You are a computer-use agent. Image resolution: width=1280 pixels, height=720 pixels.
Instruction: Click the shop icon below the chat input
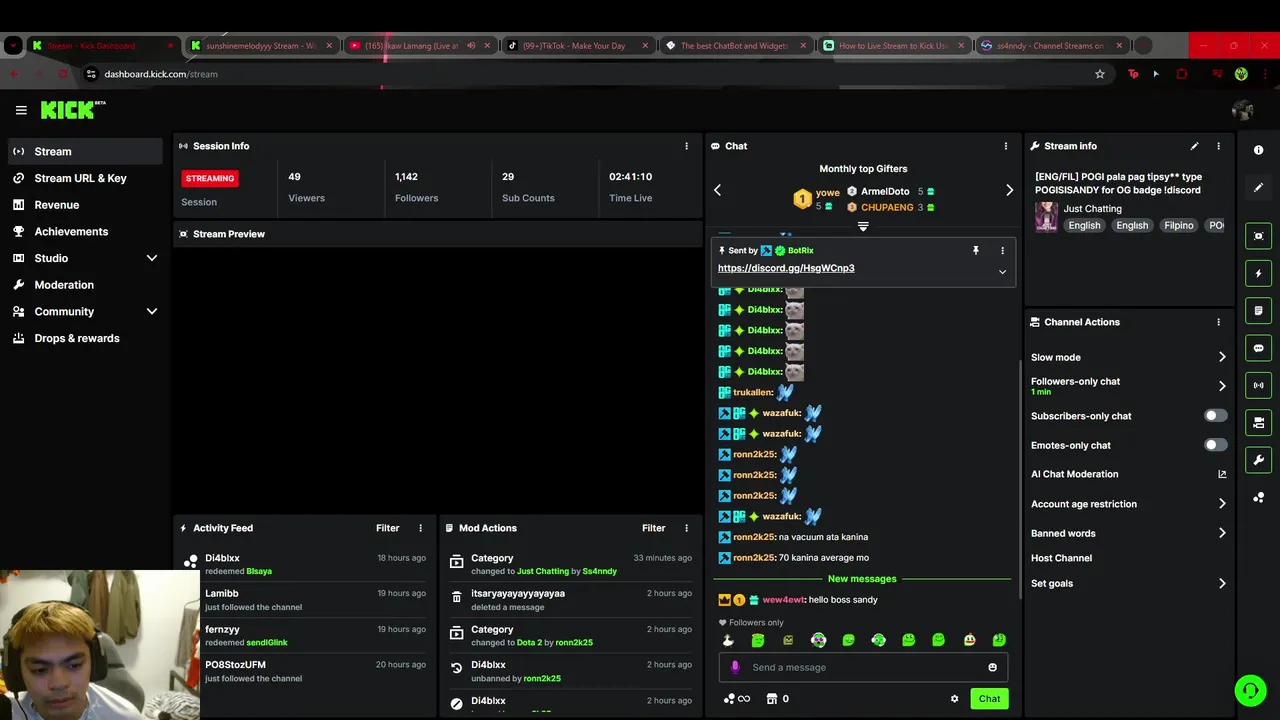(771, 699)
